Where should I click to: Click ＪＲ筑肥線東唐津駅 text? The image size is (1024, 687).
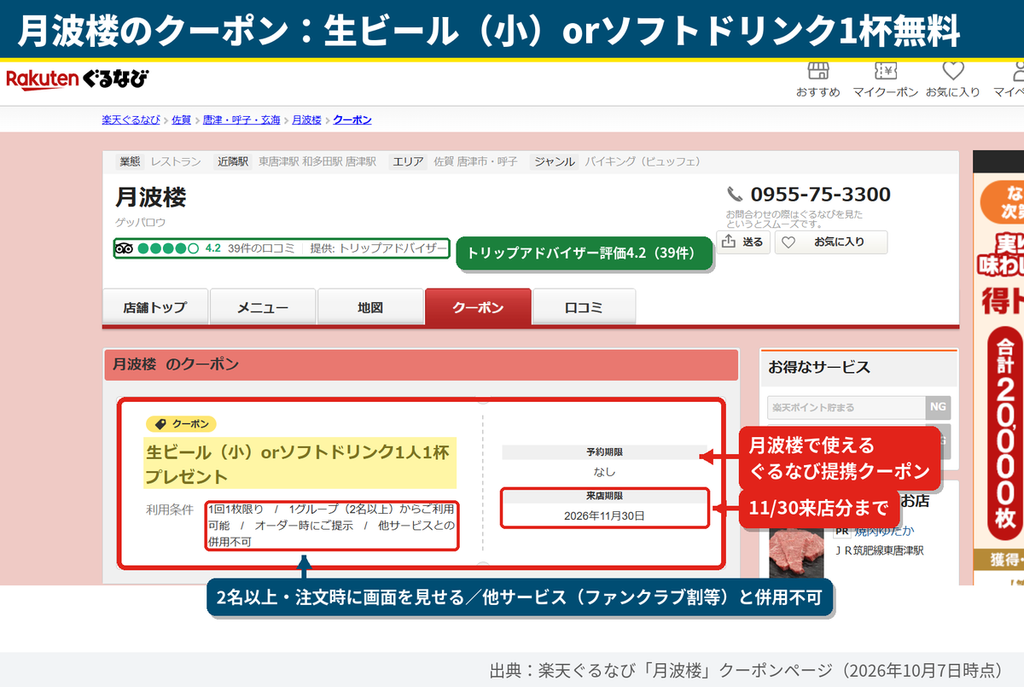(x=880, y=551)
